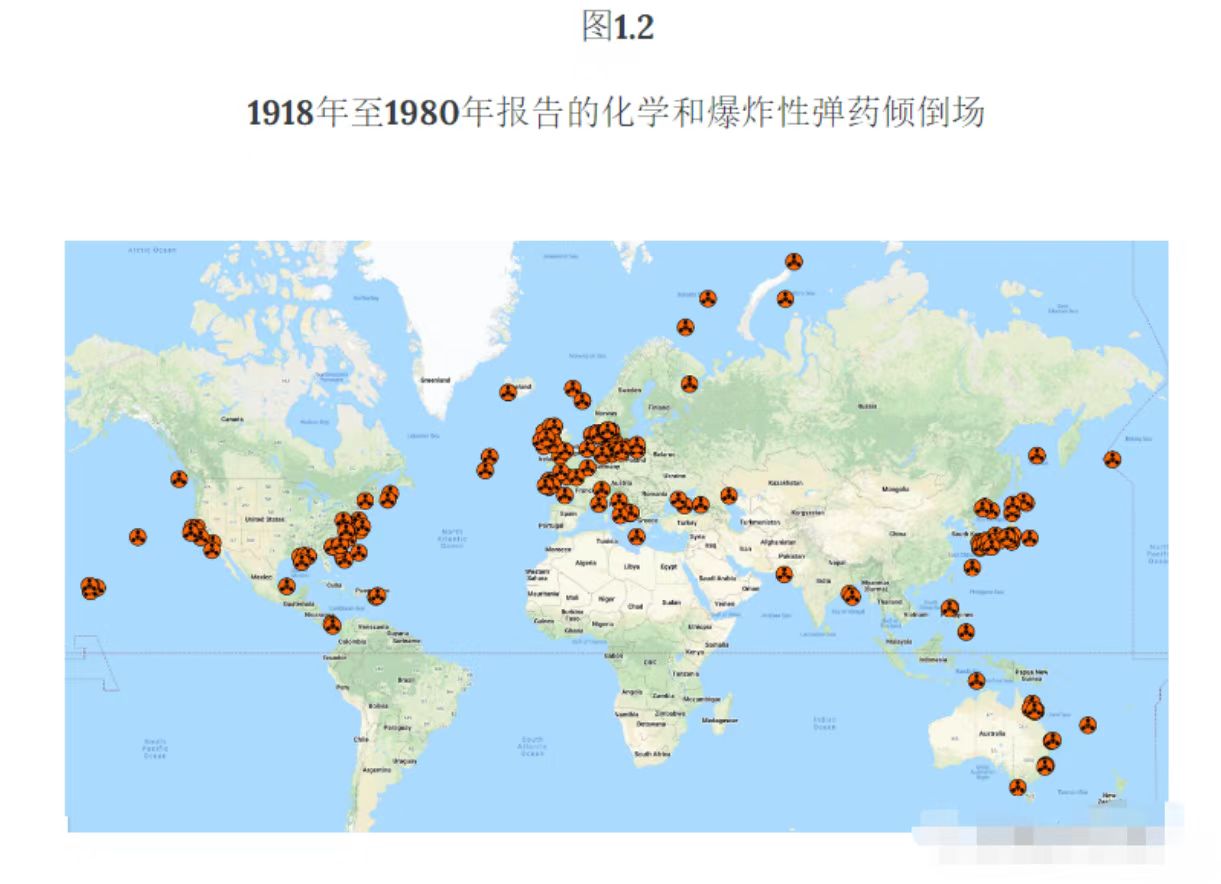The height and width of the screenshot is (884, 1221).
Task: Click the marker on Mexico's Yucatan coast
Action: (287, 586)
